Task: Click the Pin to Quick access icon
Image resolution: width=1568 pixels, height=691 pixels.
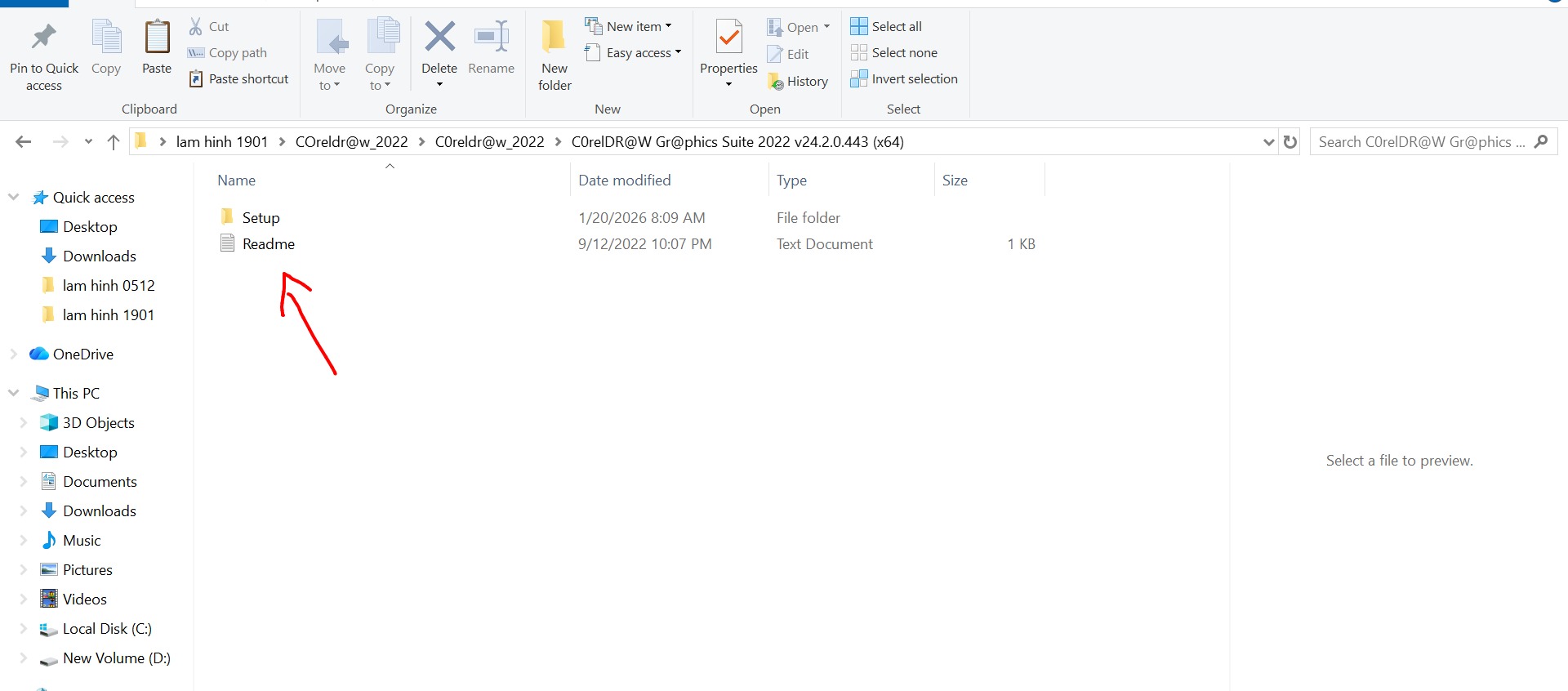Action: click(44, 38)
